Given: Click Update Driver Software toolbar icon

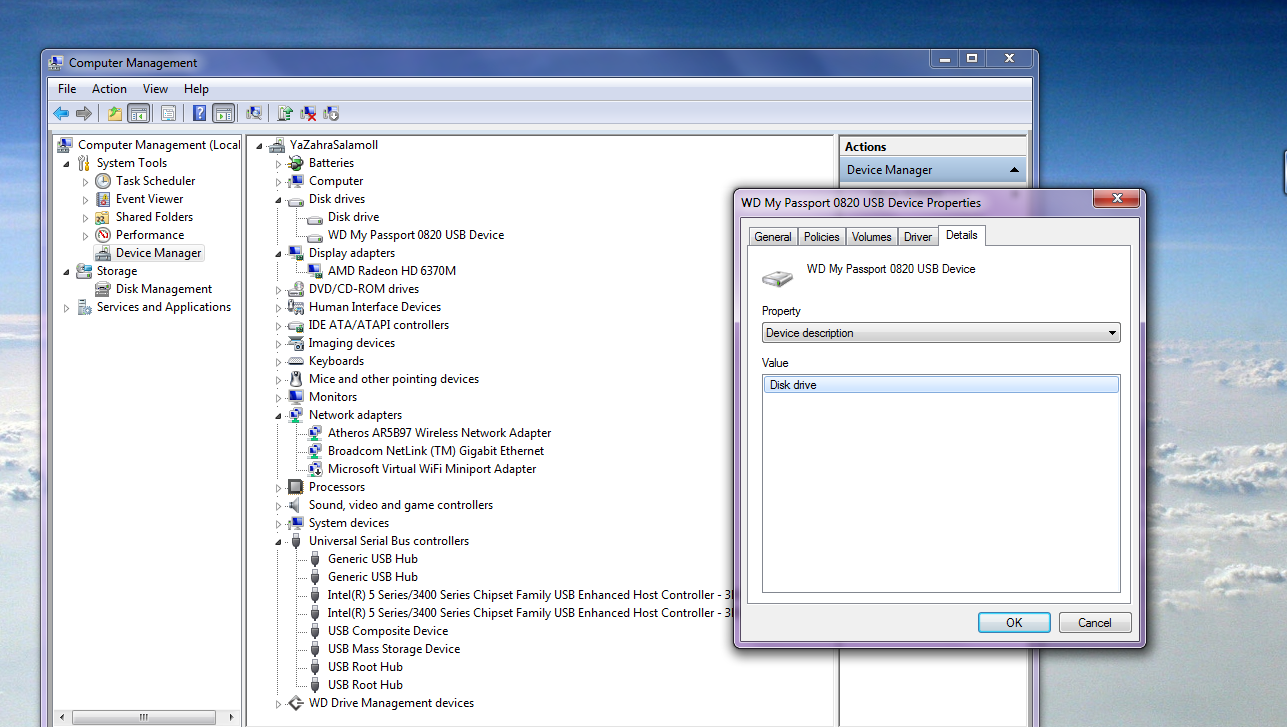Looking at the screenshot, I should pos(286,114).
